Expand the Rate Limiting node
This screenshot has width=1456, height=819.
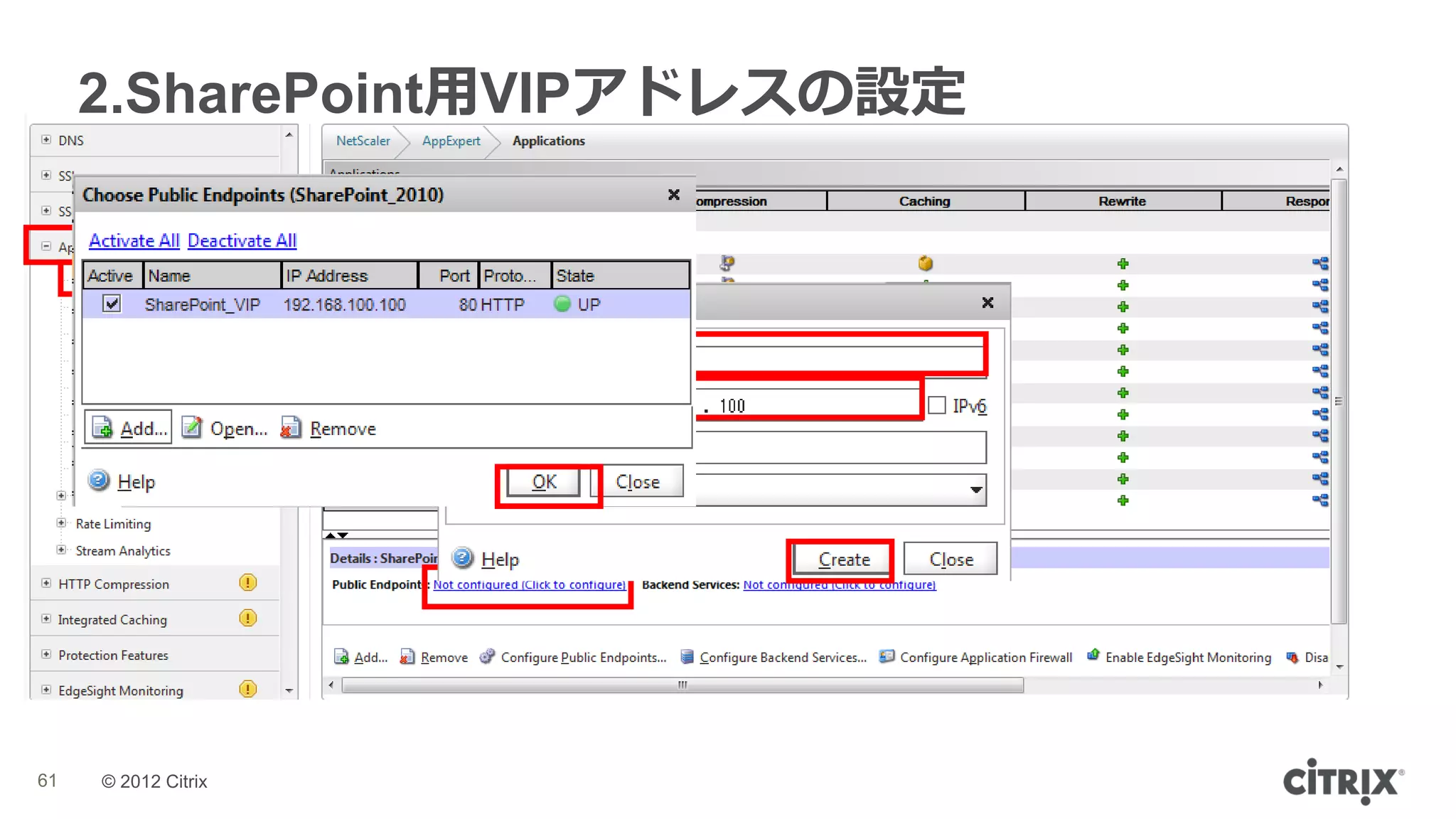tap(61, 523)
